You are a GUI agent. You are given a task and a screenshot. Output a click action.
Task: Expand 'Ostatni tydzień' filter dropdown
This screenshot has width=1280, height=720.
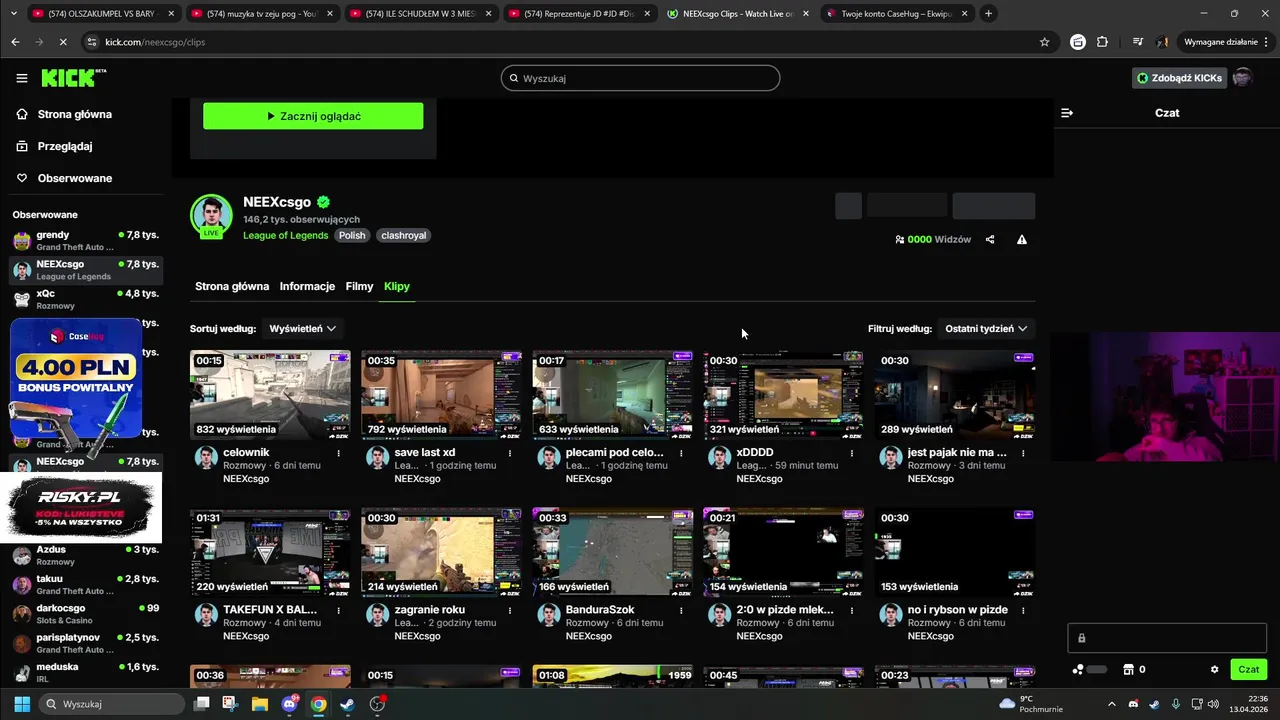click(986, 328)
